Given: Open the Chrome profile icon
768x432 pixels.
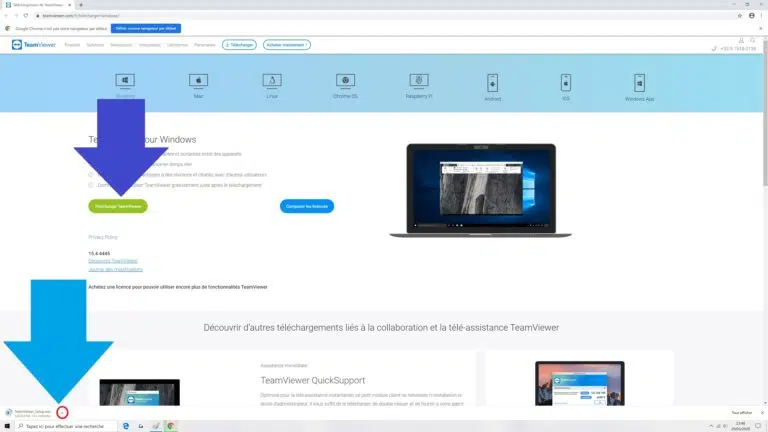Looking at the screenshot, I should (x=752, y=16).
